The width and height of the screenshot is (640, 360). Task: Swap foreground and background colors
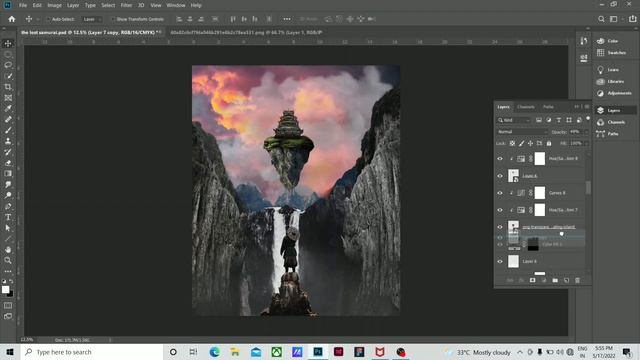pos(11,281)
